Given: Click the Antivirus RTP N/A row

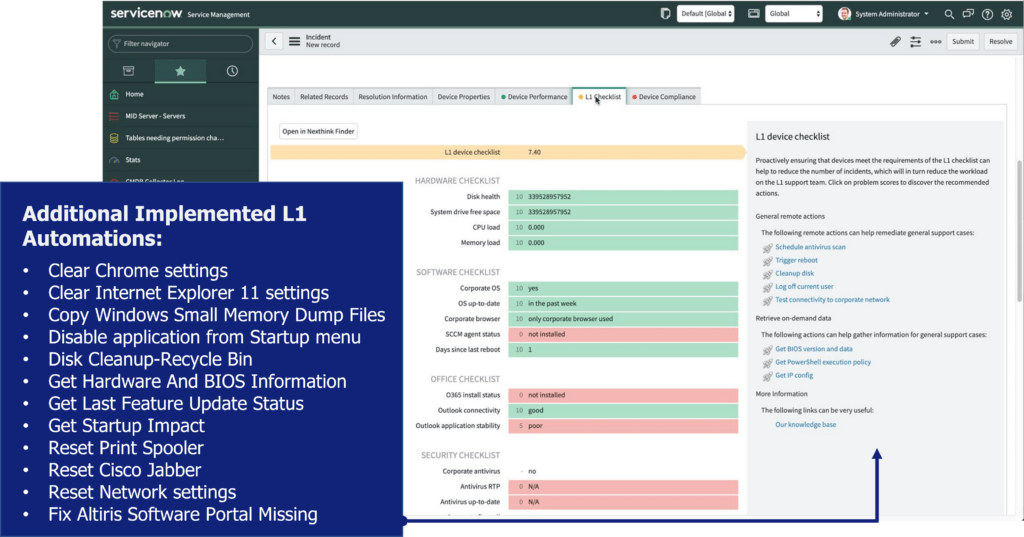Looking at the screenshot, I should click(x=623, y=487).
